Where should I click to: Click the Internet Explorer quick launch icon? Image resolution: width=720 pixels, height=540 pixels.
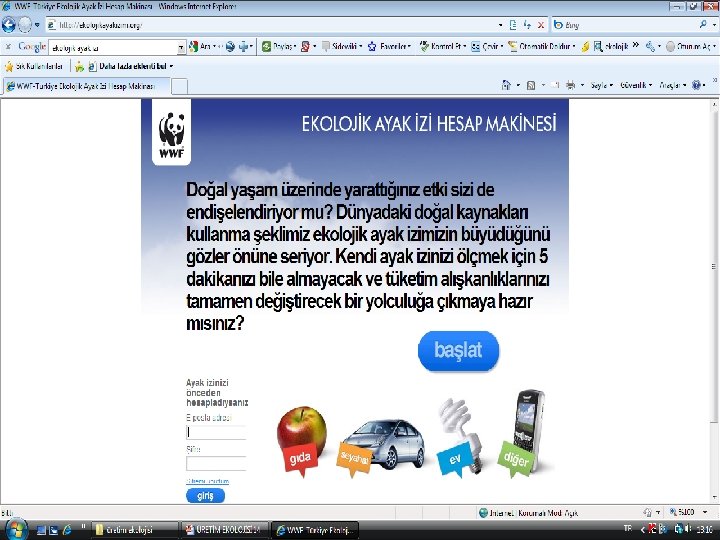click(x=67, y=530)
